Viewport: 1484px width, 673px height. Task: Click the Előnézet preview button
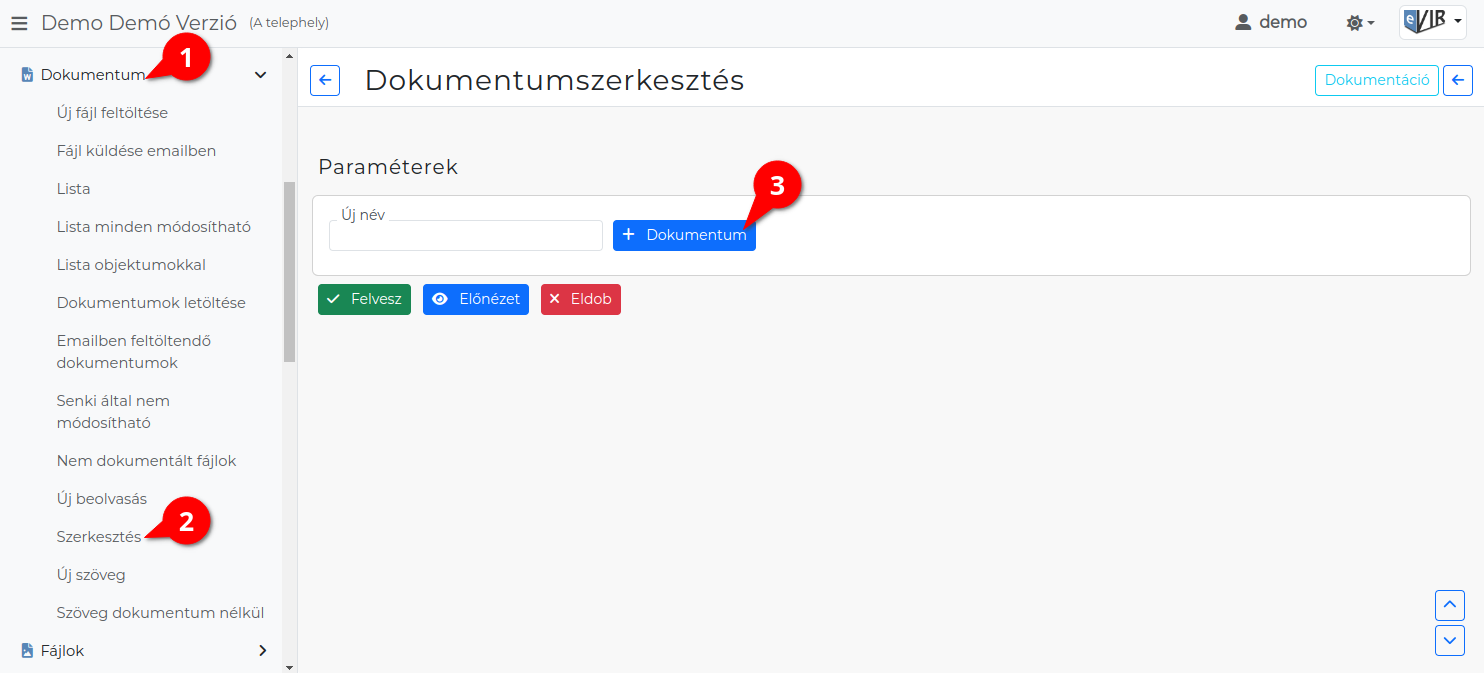(475, 299)
